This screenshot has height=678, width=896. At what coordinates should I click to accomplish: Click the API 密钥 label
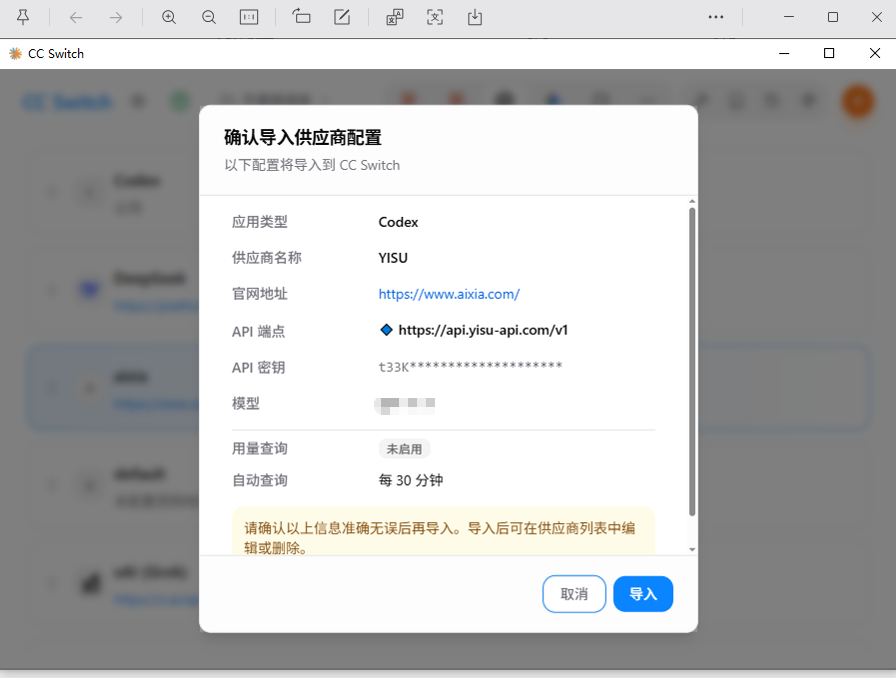point(258,368)
